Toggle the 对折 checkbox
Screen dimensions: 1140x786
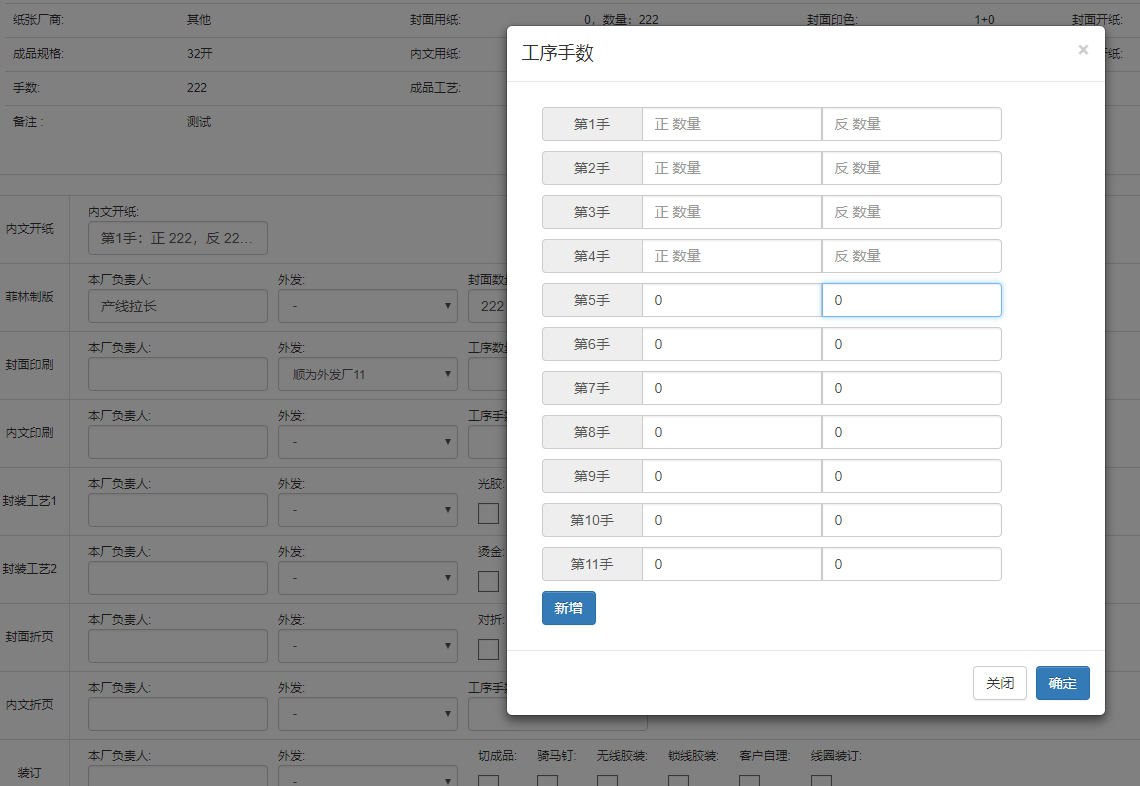coord(489,649)
